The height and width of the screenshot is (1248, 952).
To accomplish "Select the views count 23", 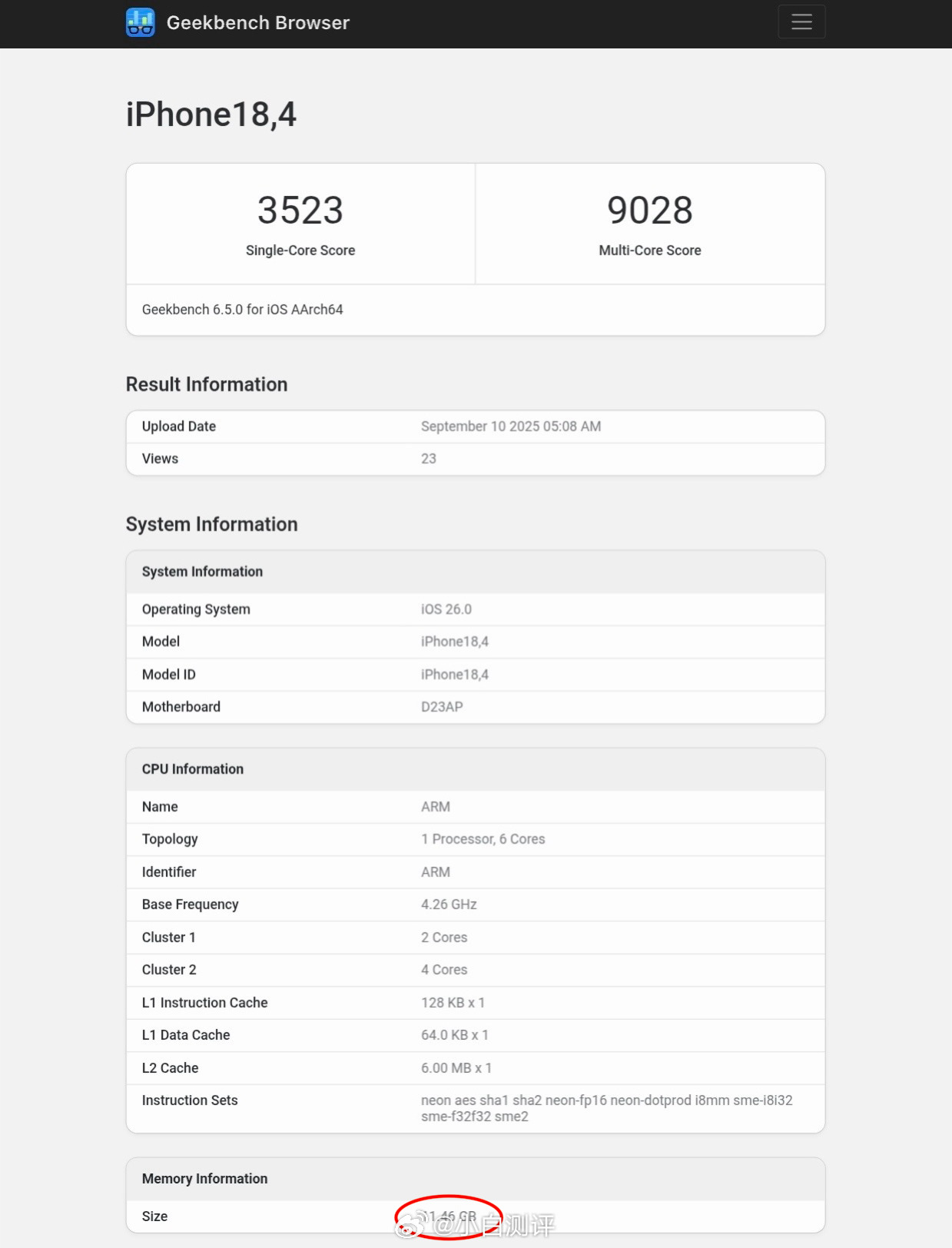I will 429,459.
